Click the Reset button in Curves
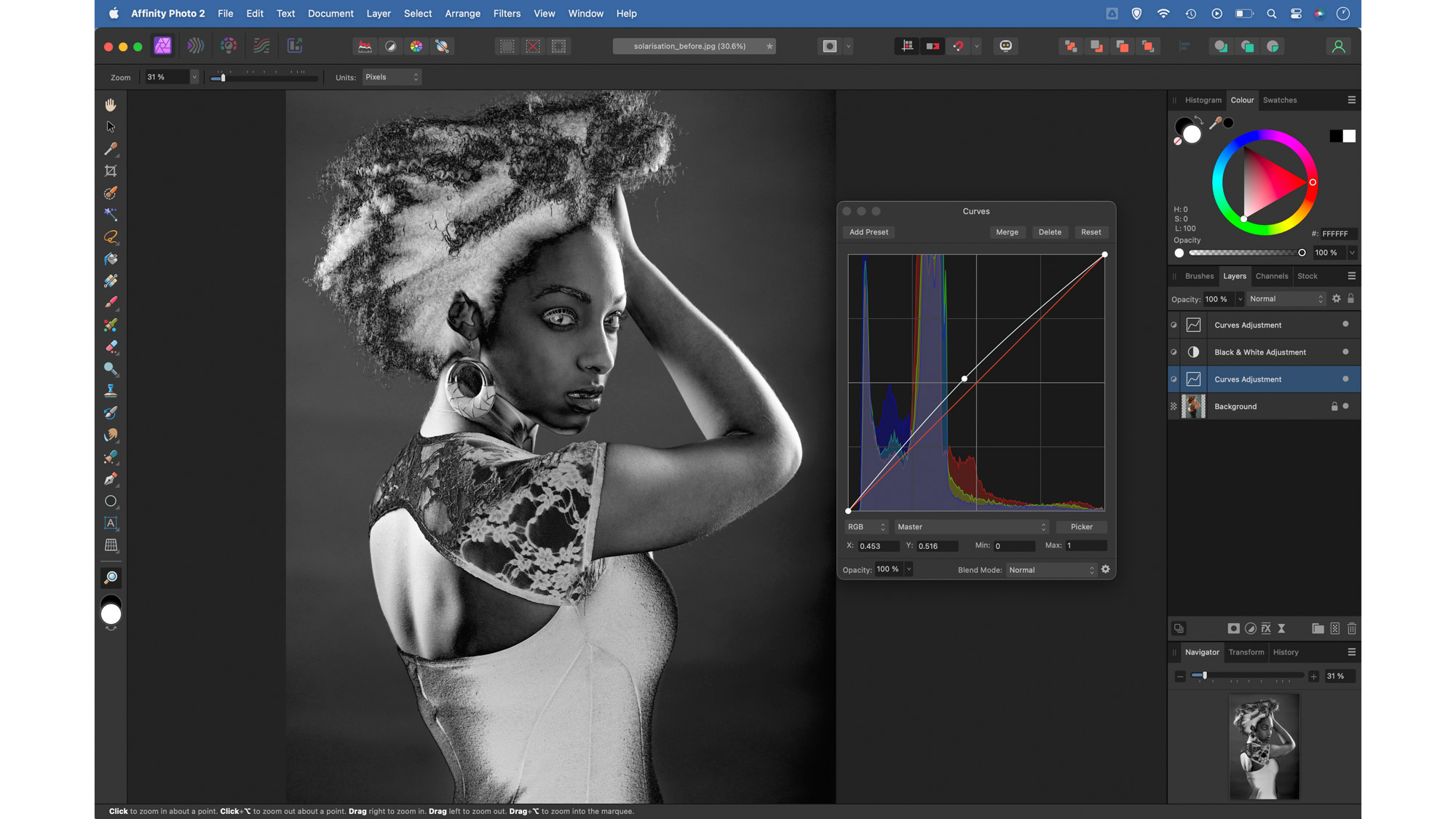The width and height of the screenshot is (1456, 819). 1091,232
